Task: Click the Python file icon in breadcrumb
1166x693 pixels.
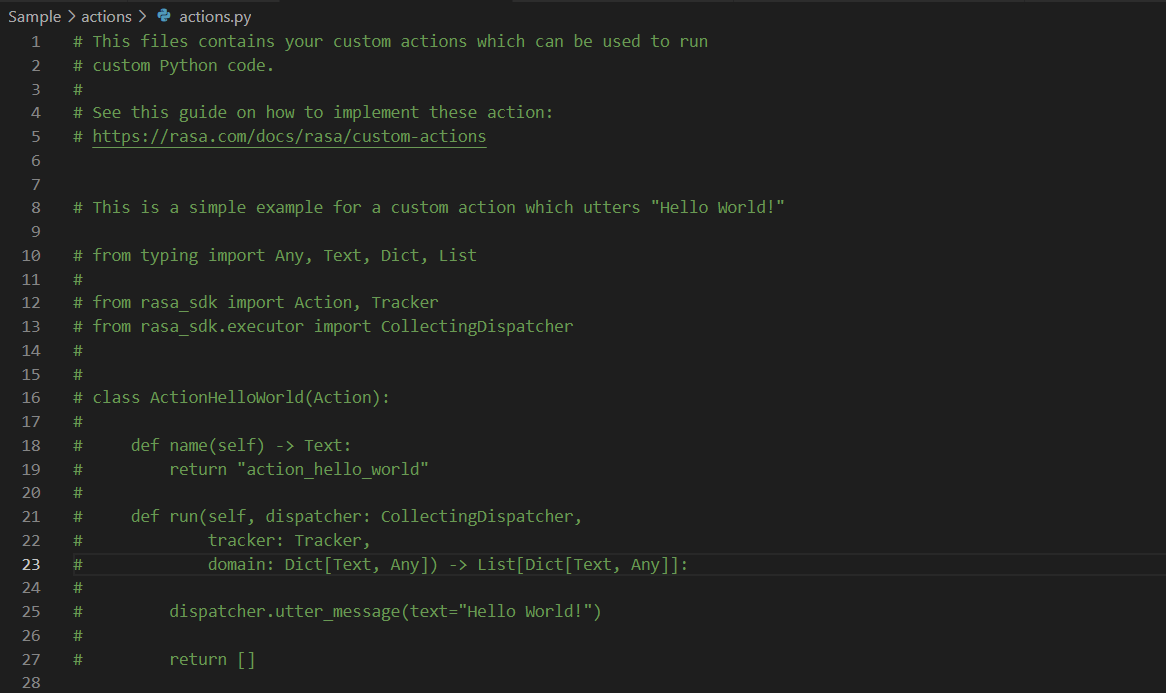Action: click(164, 16)
